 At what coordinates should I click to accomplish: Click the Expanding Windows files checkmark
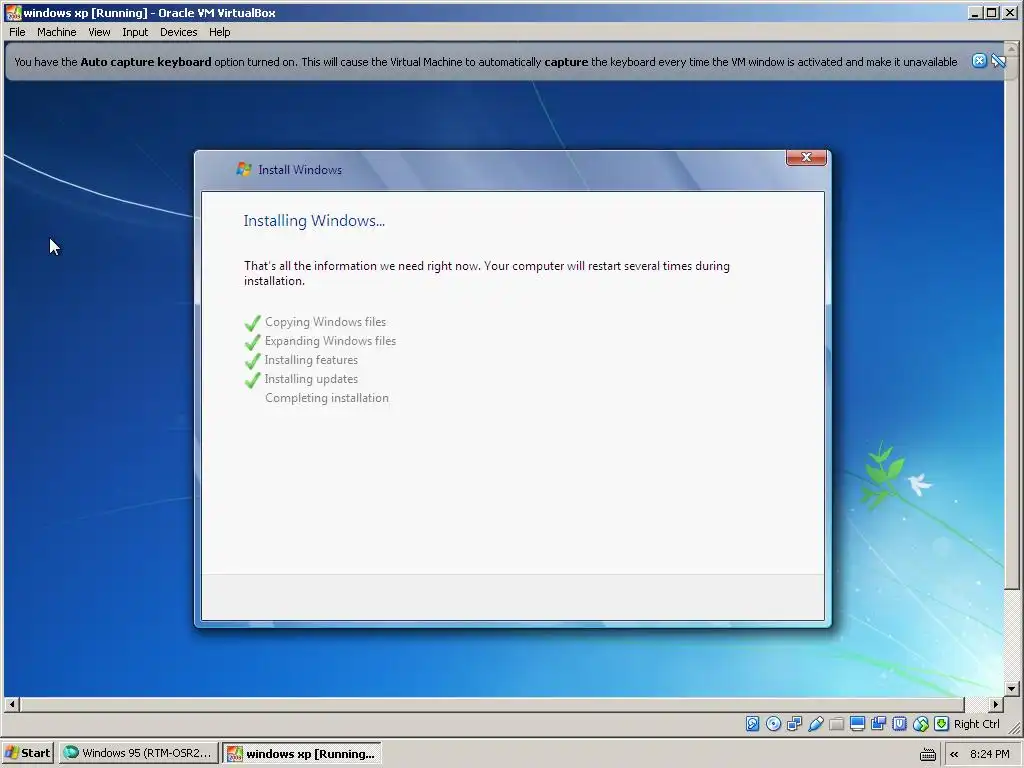click(253, 342)
